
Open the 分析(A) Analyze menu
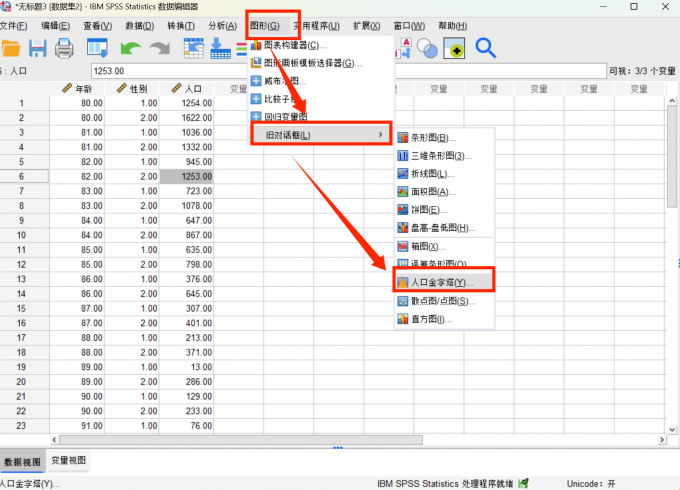[222, 26]
